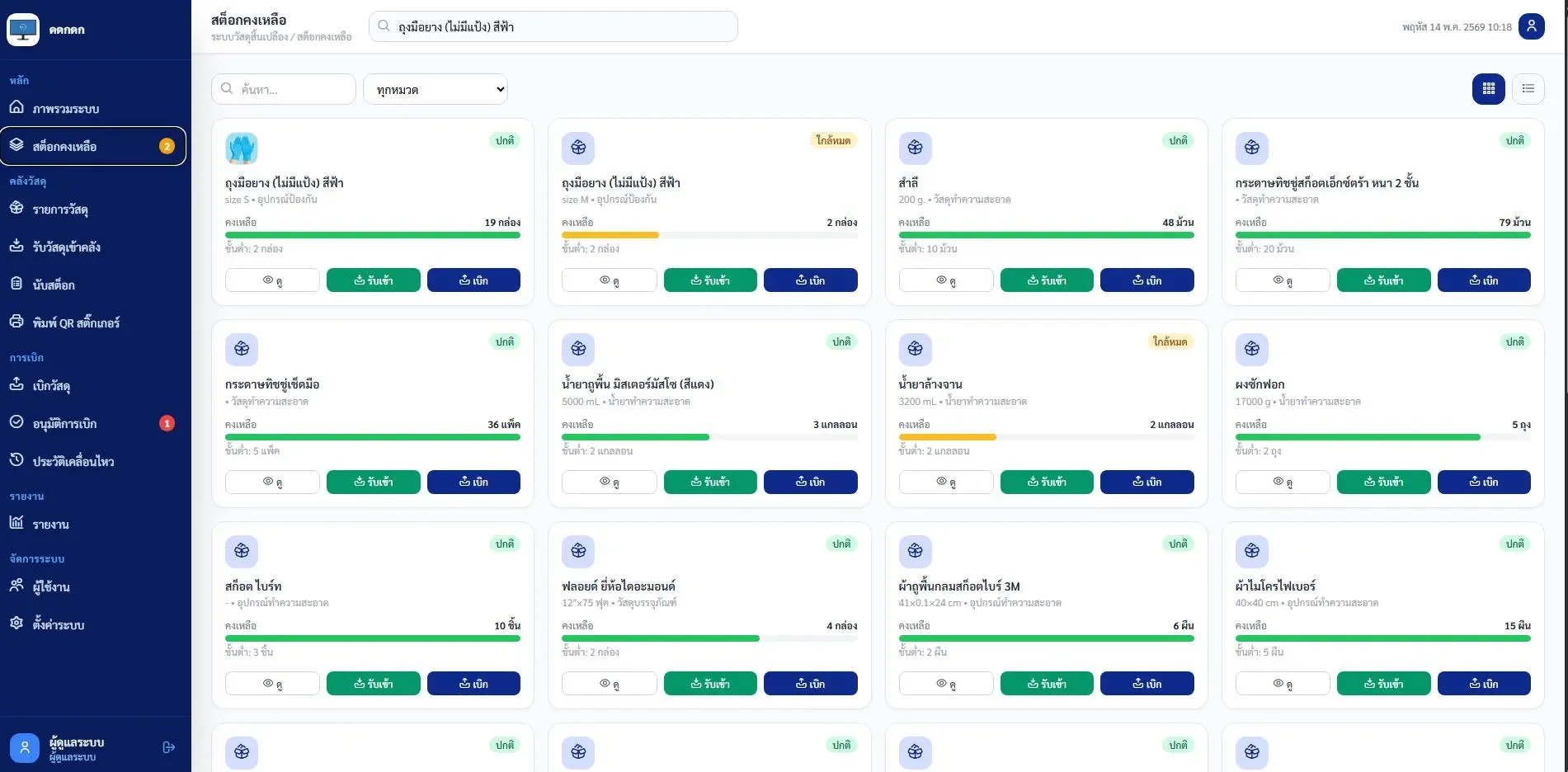Click the top search field containing ถุงมือยาง

click(x=553, y=26)
